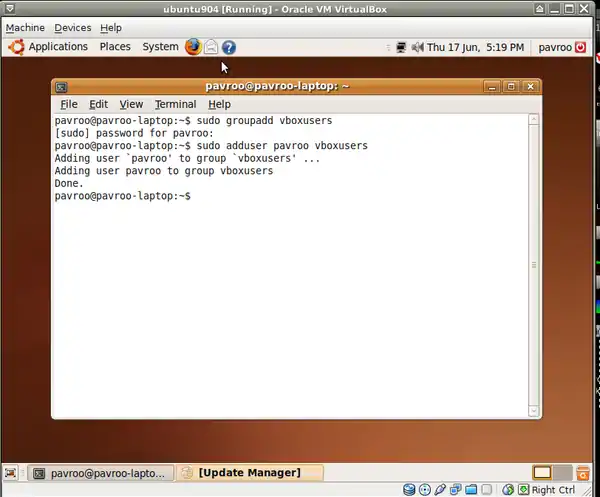Image resolution: width=600 pixels, height=497 pixels.
Task: Click the red power button next to pavroo
Action: (x=581, y=47)
